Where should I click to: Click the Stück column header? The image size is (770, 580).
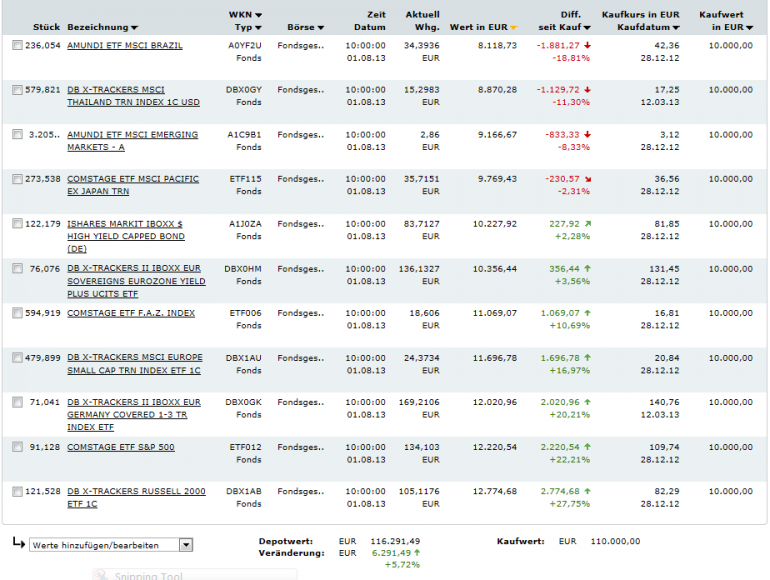46,28
